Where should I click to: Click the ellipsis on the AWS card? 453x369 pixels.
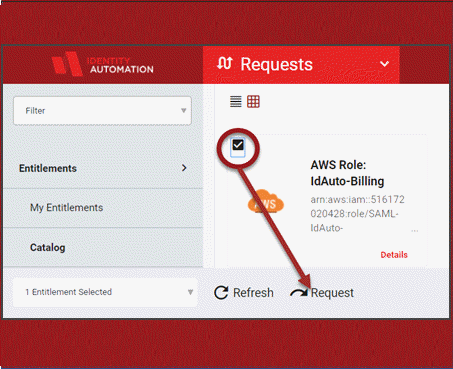pos(415,230)
